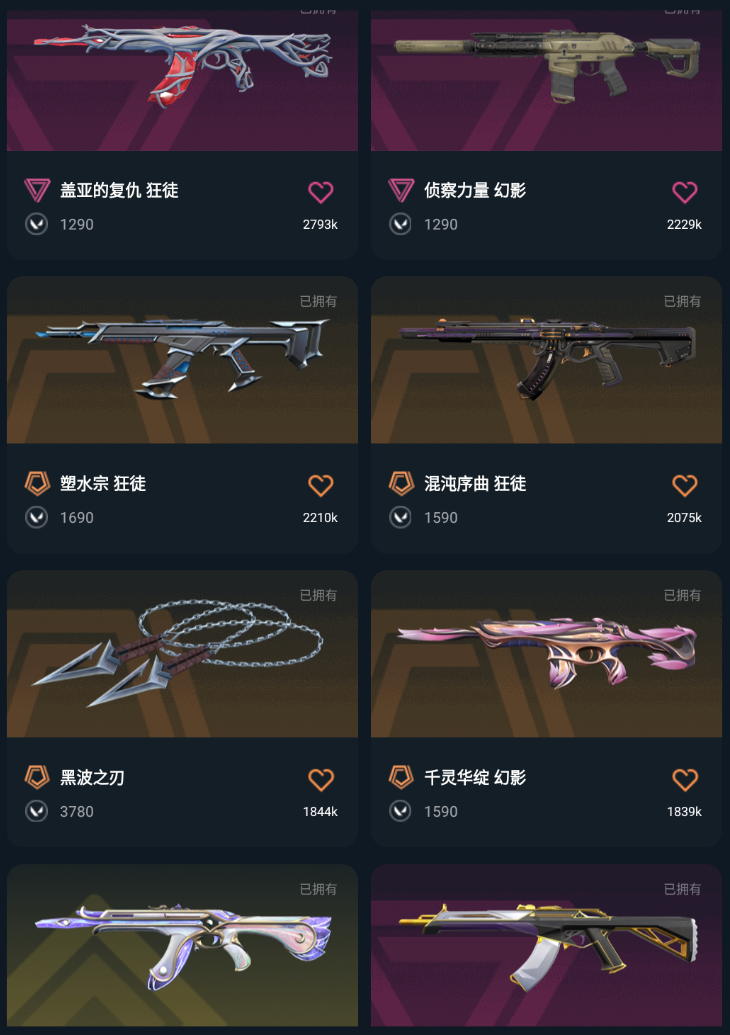Click the VP currency icon next to 3780

click(36, 811)
